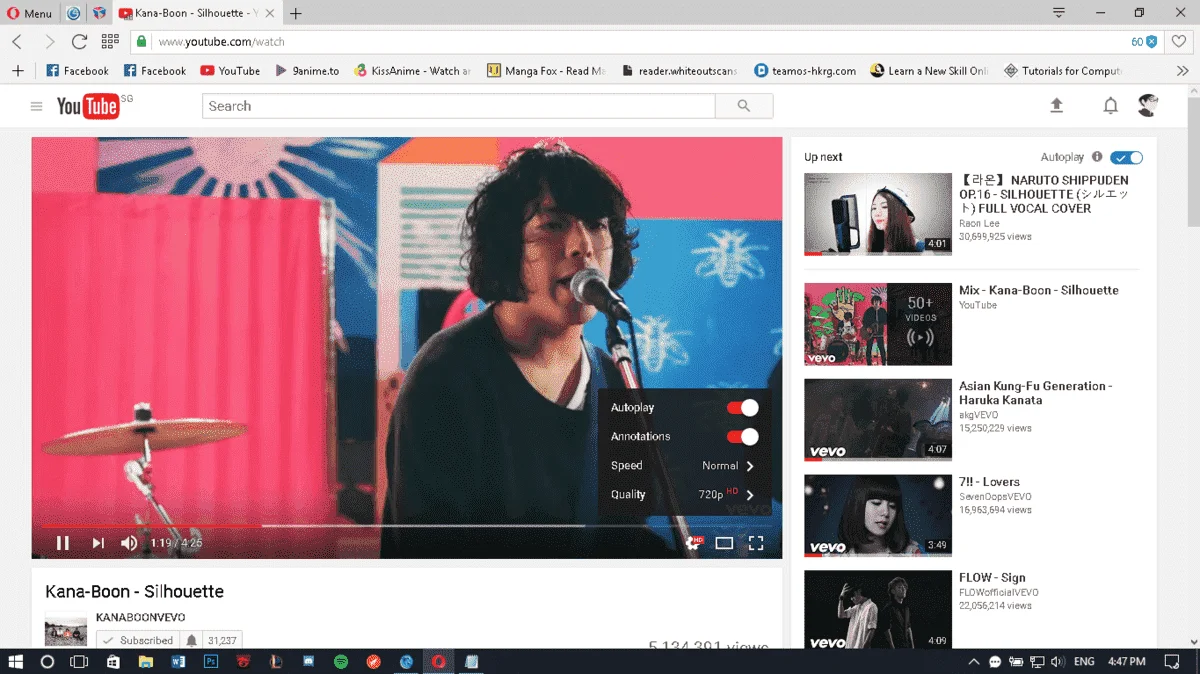The width and height of the screenshot is (1200, 674).
Task: Open the KissAnime bookmark
Action: [413, 71]
